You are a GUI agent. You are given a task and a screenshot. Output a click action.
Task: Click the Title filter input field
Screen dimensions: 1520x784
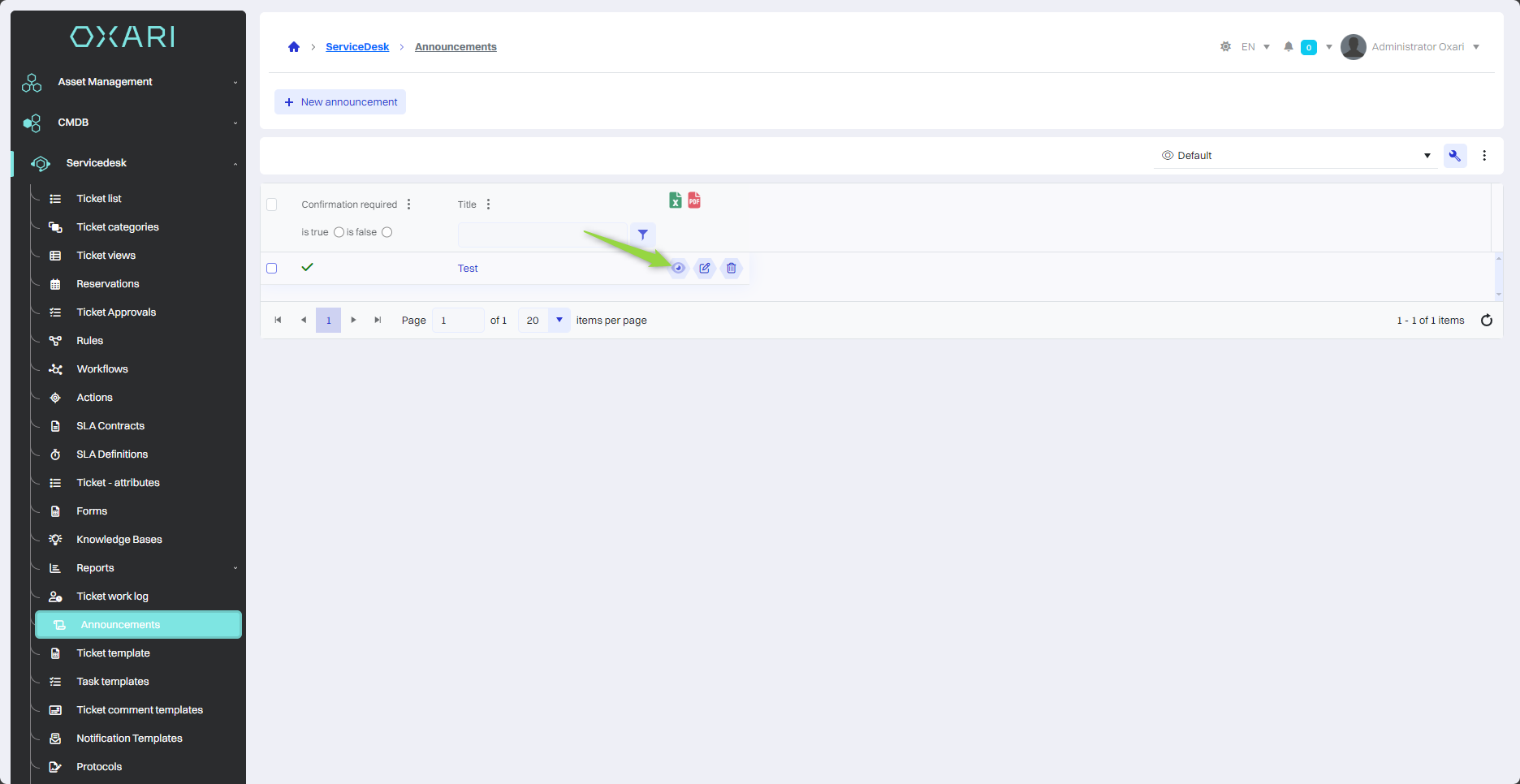(542, 235)
